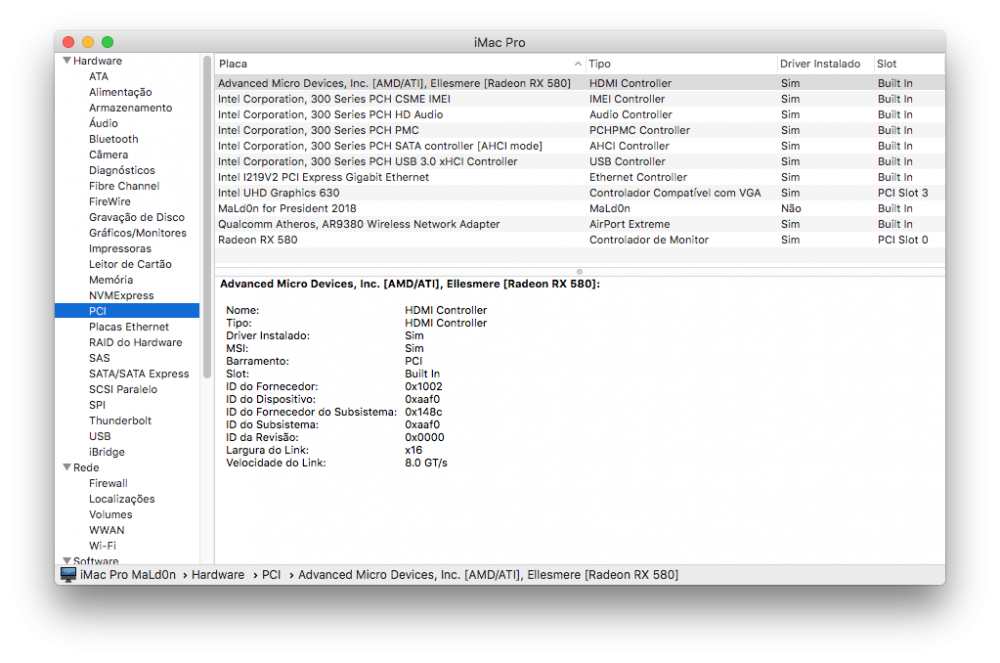Select Qualcomm Atheros AR9380 Wireless row
1000x663 pixels.
tap(580, 224)
